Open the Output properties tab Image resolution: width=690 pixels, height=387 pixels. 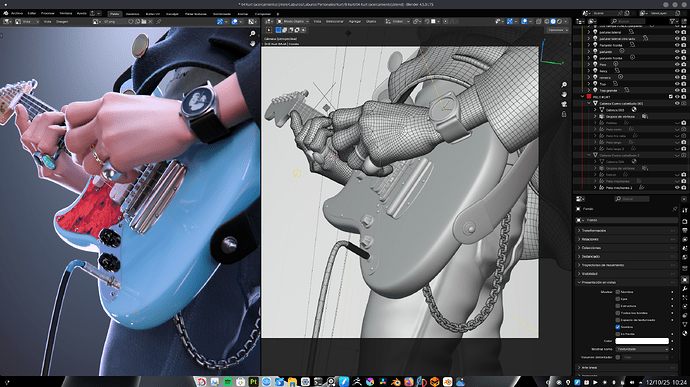tap(685, 231)
